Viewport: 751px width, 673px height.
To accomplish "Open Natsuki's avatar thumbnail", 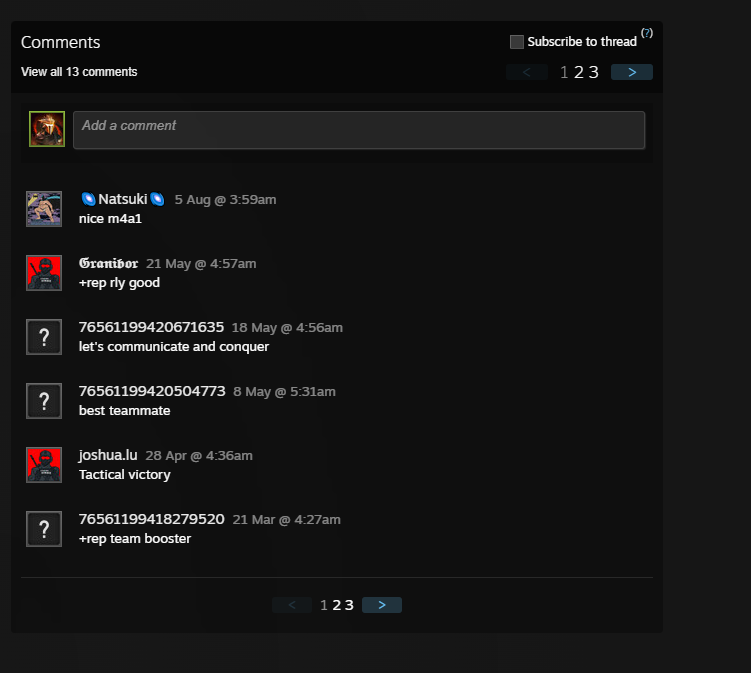I will (44, 209).
